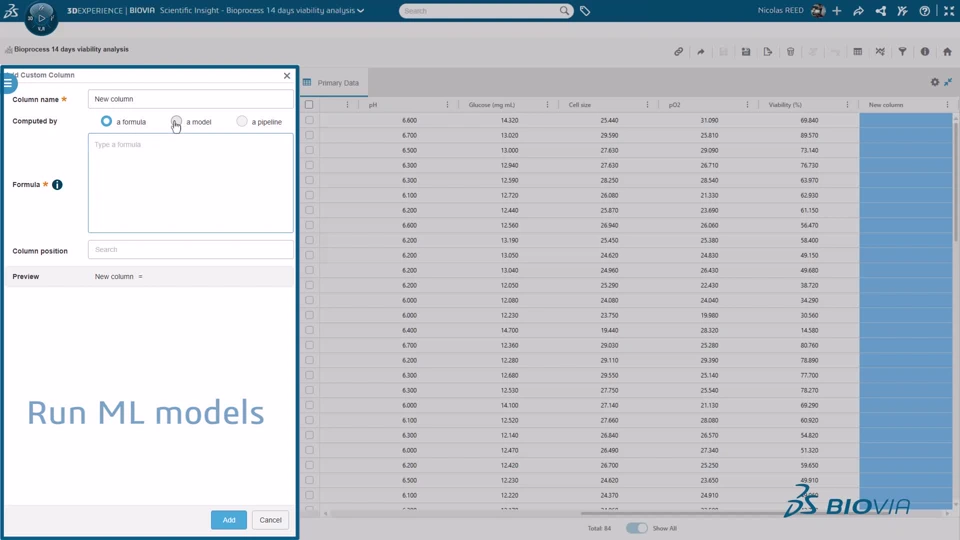Screen dimensions: 960x540
Task: Check the row checkbox for Viability 76.730
Action: [x=309, y=165]
